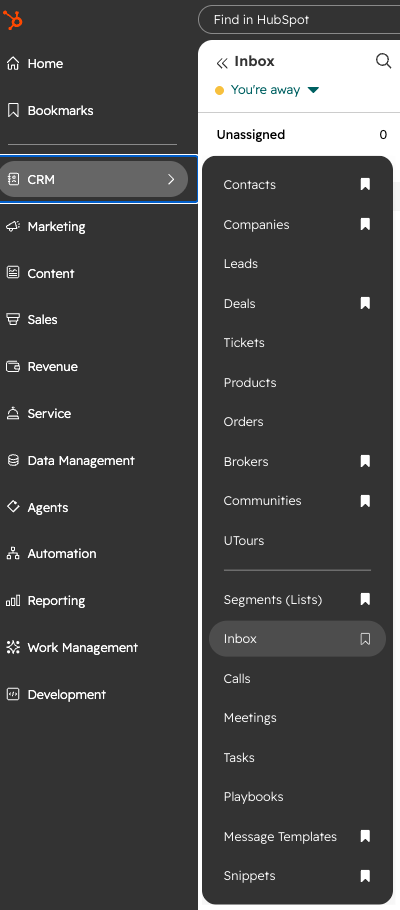Viewport: 400px width, 910px height.
Task: Open UTours from CRM menu
Action: [244, 540]
